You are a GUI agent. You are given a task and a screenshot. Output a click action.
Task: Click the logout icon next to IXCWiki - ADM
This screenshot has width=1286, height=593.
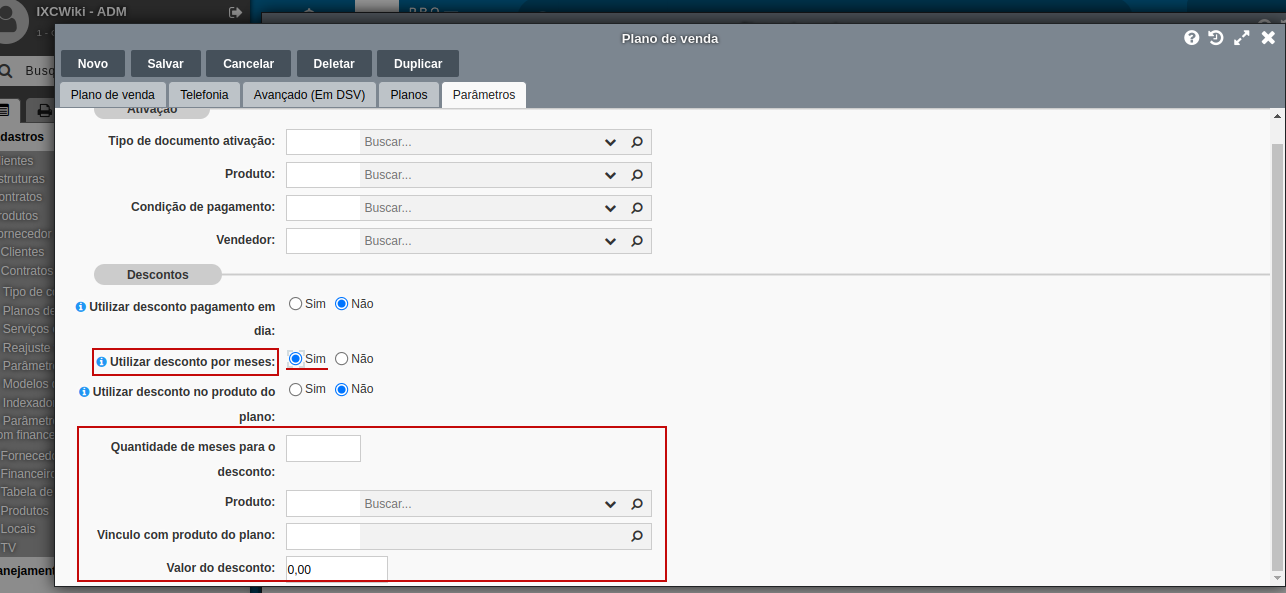tap(235, 12)
